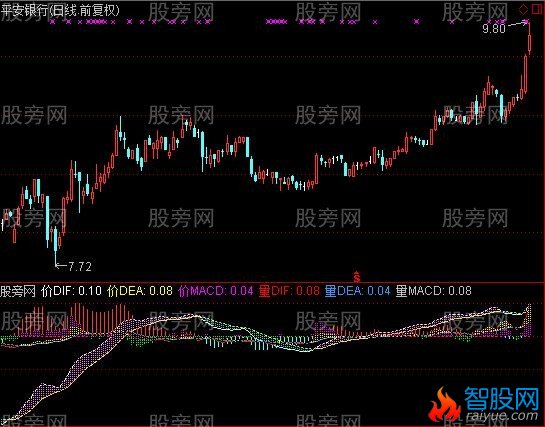Click the 价MACD: 0.04 value
The width and height of the screenshot is (545, 427).
point(216,291)
